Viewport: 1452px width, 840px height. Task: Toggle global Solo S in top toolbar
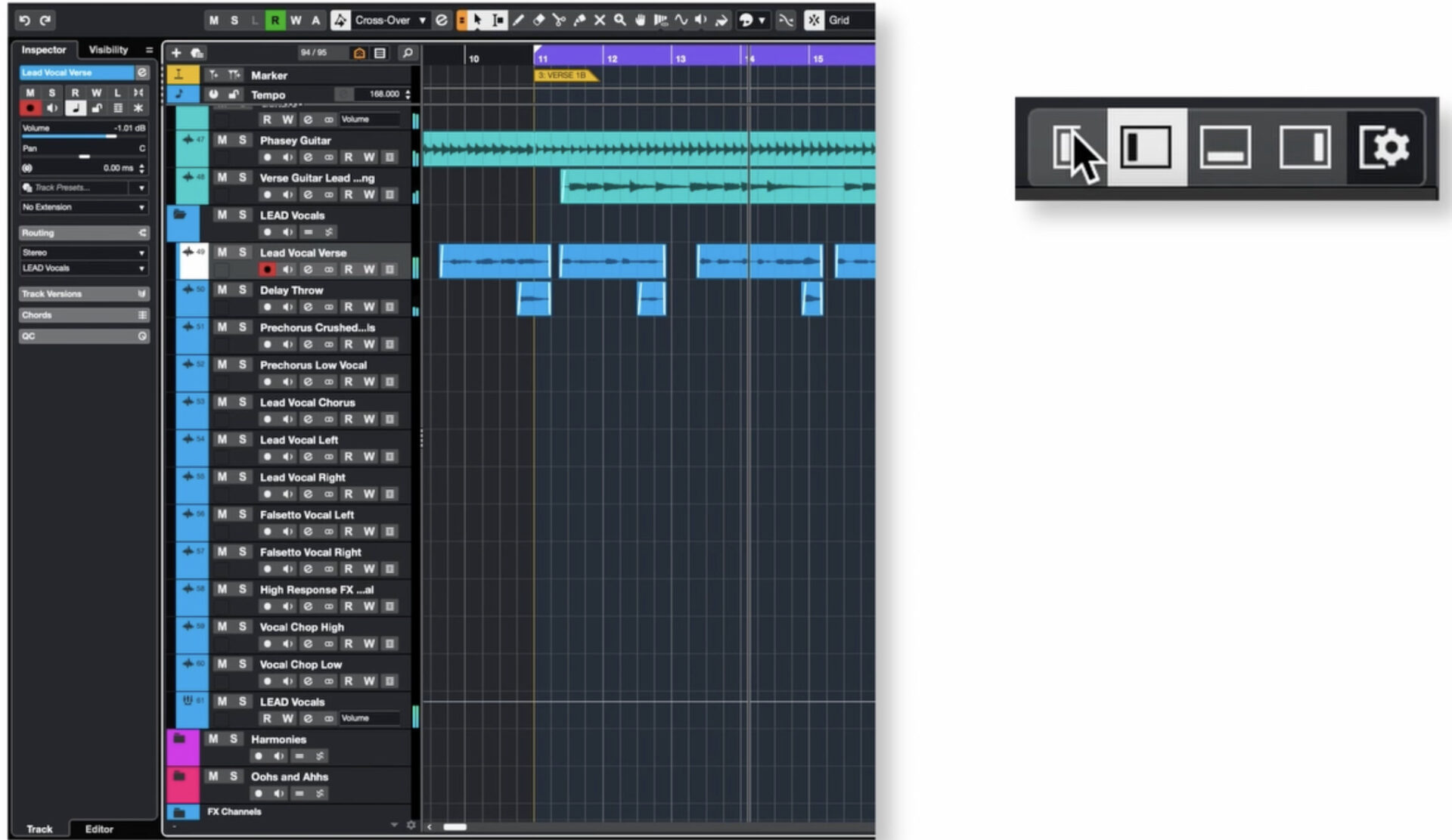point(234,20)
